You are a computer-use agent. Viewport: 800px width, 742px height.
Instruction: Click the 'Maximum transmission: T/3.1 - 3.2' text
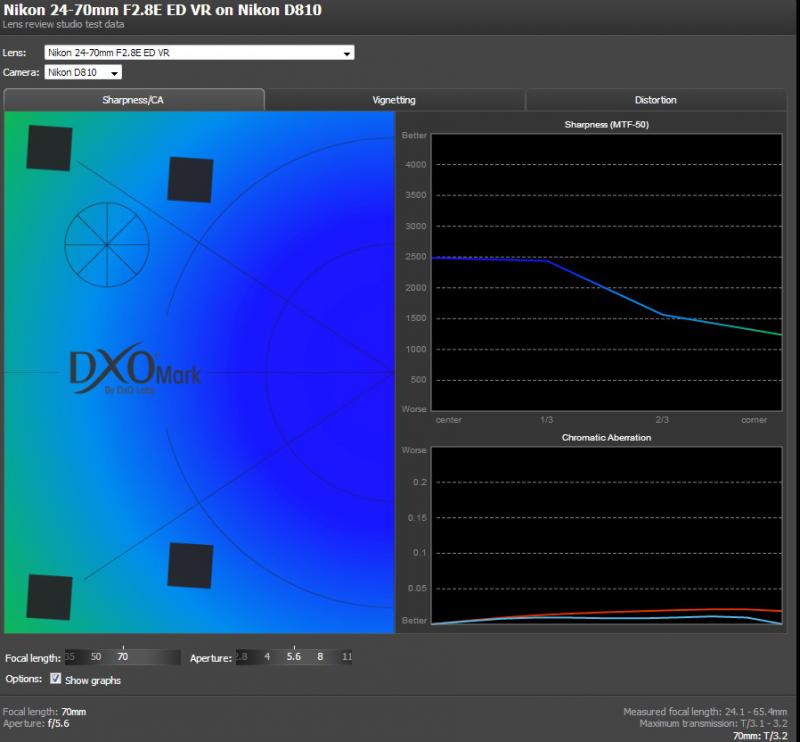pyautogui.click(x=713, y=724)
